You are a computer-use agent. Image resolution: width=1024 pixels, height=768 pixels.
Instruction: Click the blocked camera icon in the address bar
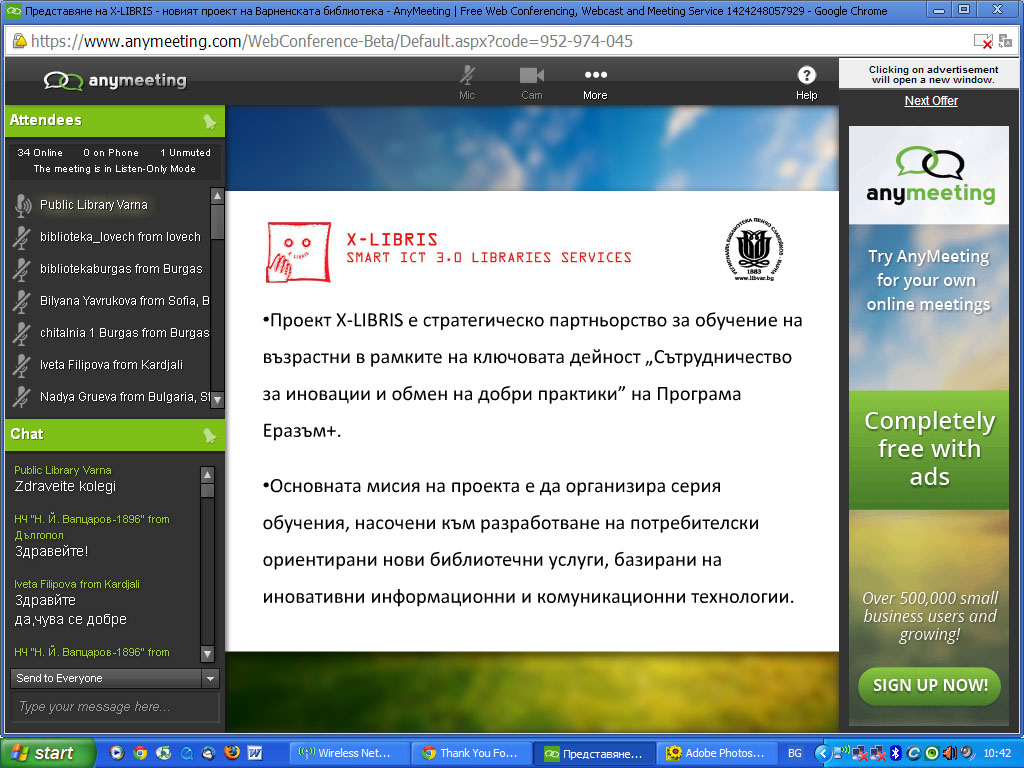983,42
